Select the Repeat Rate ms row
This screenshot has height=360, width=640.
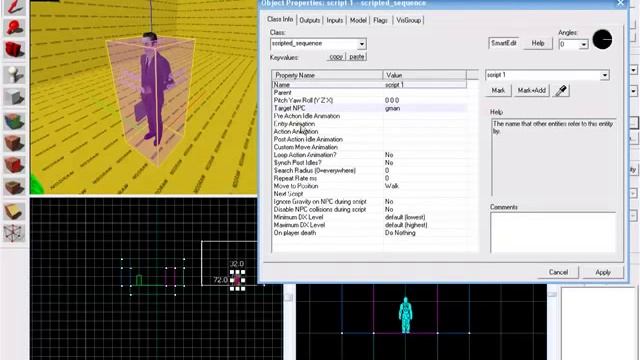point(369,178)
